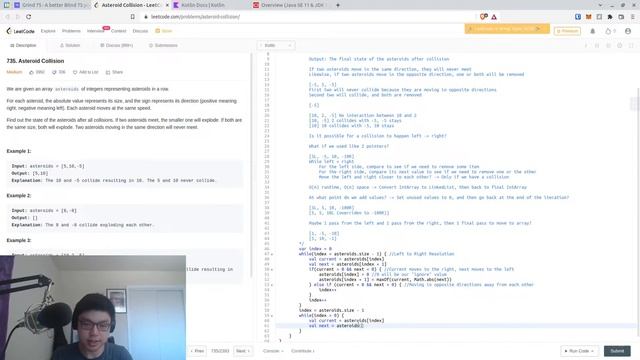Focus the browser address bar

pos(310,17)
